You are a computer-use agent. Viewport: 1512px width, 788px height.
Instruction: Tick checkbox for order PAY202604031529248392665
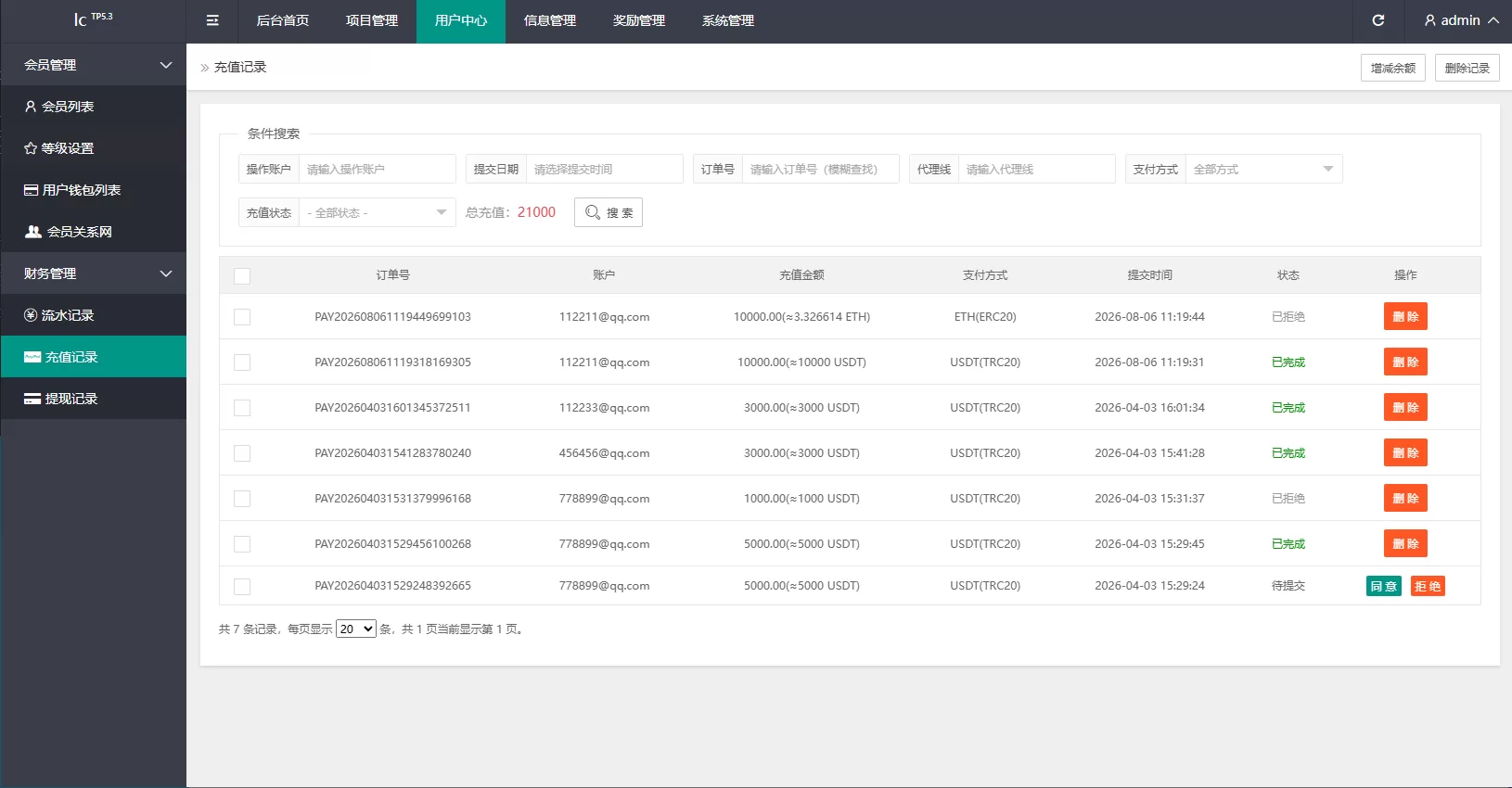242,587
